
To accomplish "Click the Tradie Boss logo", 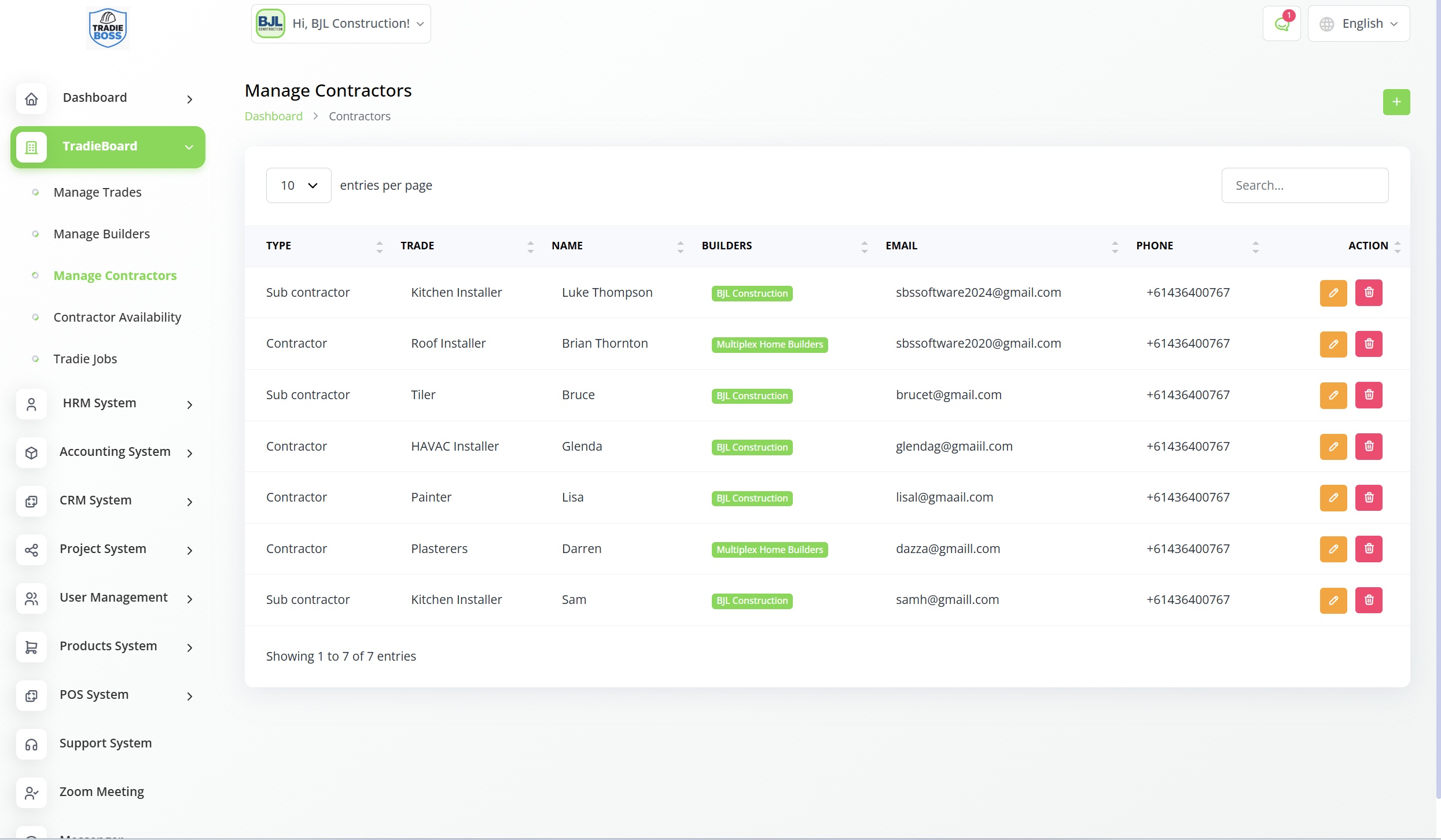I will coord(108,28).
